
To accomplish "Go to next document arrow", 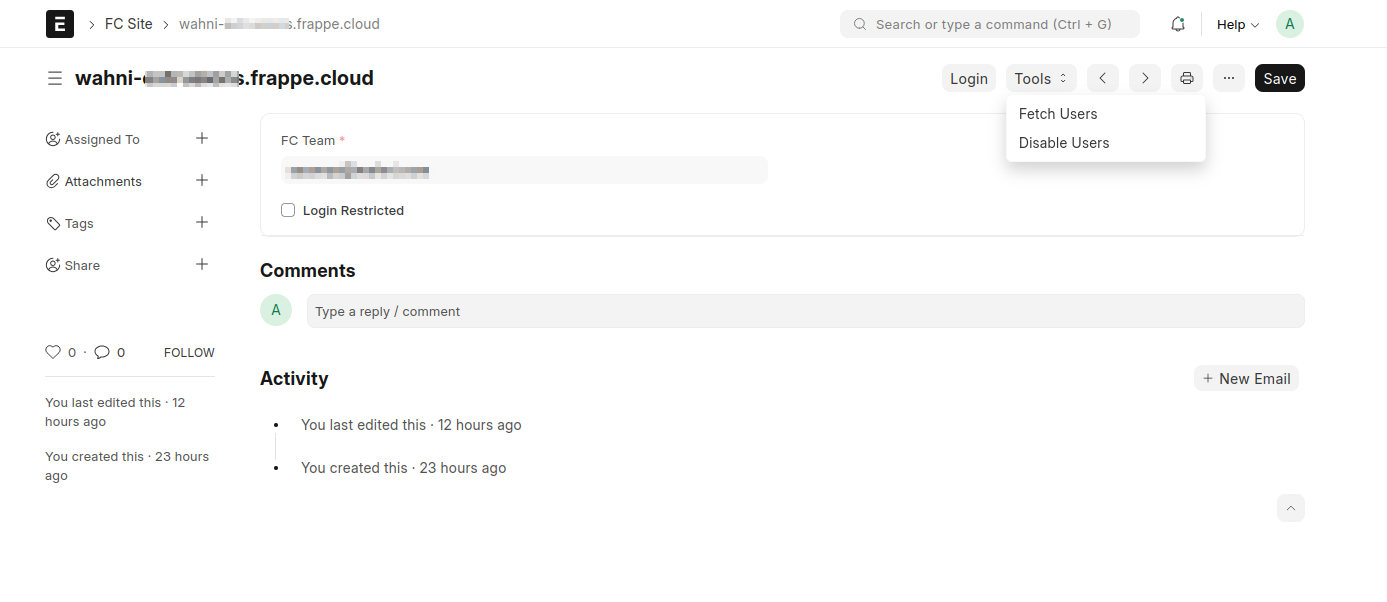I will [1145, 78].
